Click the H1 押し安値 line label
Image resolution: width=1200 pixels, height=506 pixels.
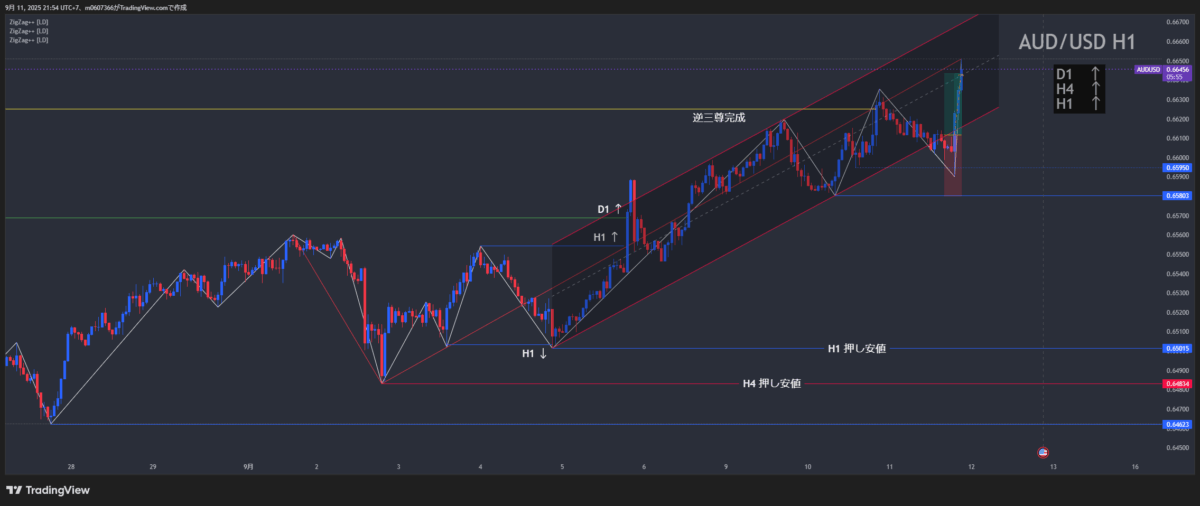855,349
